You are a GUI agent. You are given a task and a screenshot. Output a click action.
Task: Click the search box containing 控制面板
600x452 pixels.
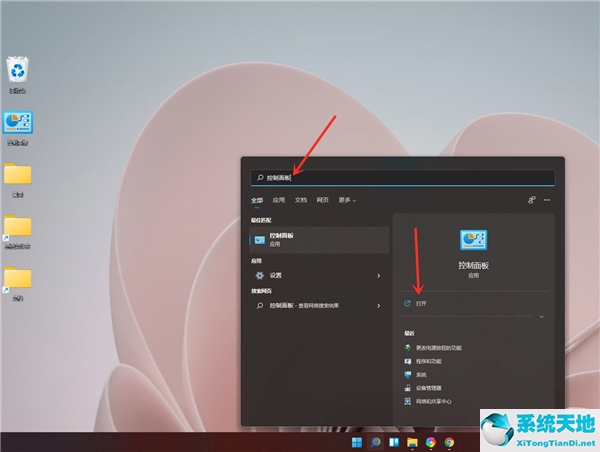pos(403,178)
